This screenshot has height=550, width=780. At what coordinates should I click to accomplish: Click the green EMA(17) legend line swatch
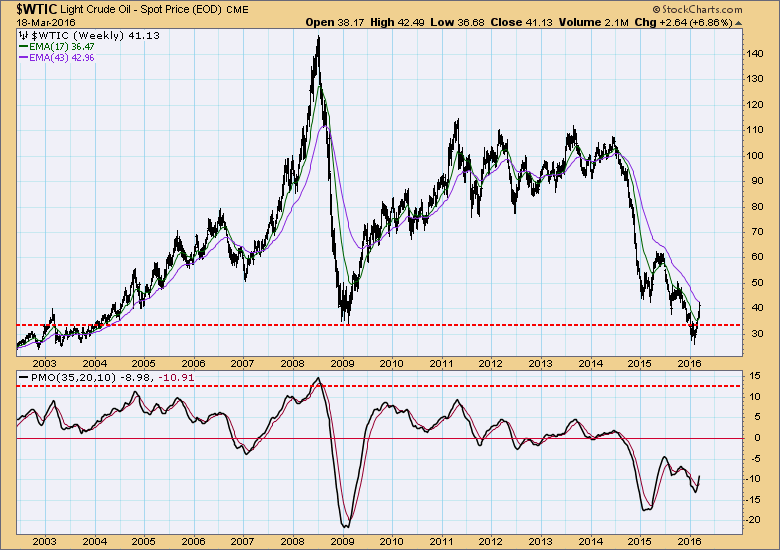point(24,47)
